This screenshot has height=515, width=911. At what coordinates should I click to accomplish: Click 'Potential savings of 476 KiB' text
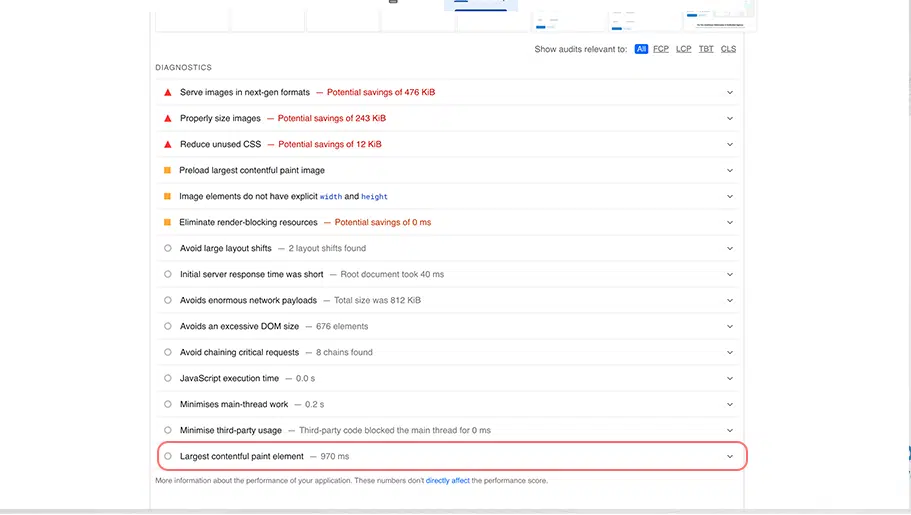coord(381,92)
